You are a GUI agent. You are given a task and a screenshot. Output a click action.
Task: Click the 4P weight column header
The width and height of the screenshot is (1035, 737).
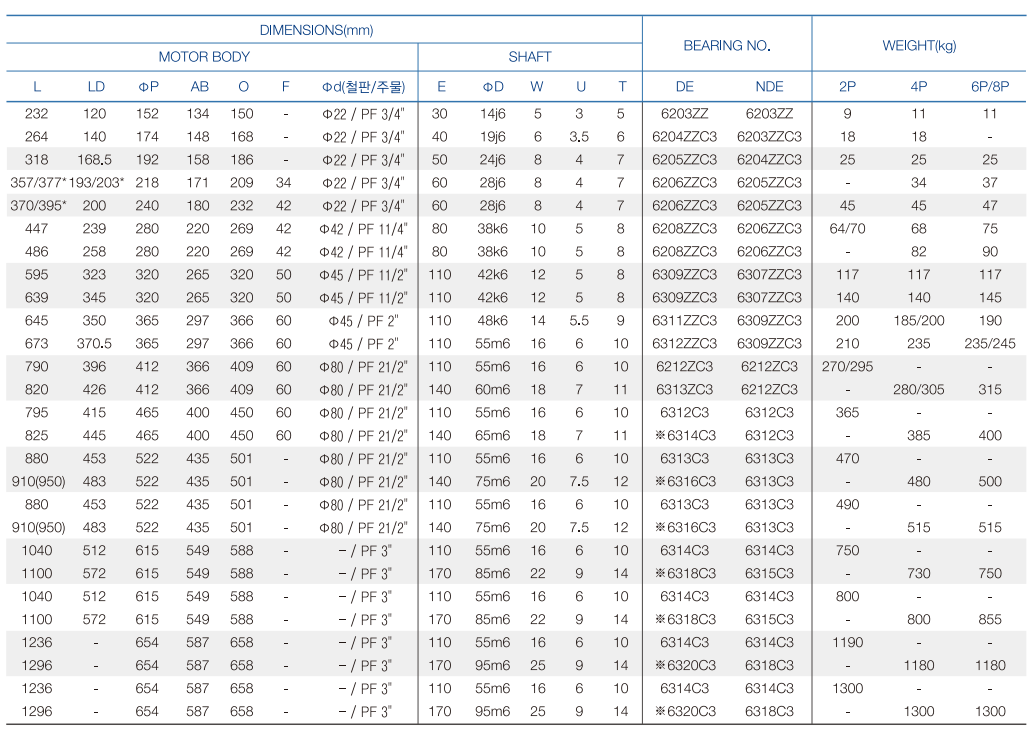918,86
